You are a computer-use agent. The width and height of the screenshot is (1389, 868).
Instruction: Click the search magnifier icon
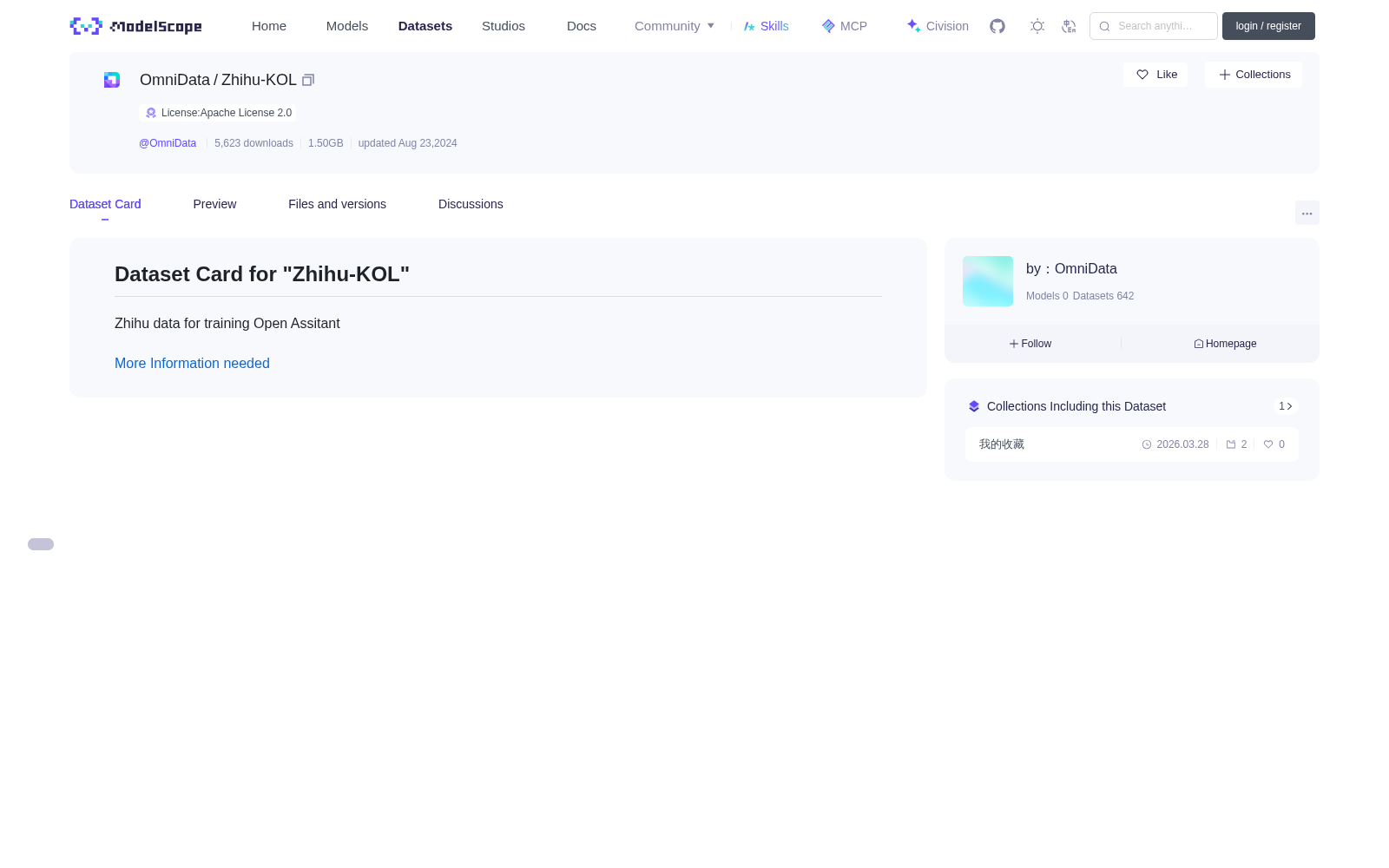[x=1104, y=26]
